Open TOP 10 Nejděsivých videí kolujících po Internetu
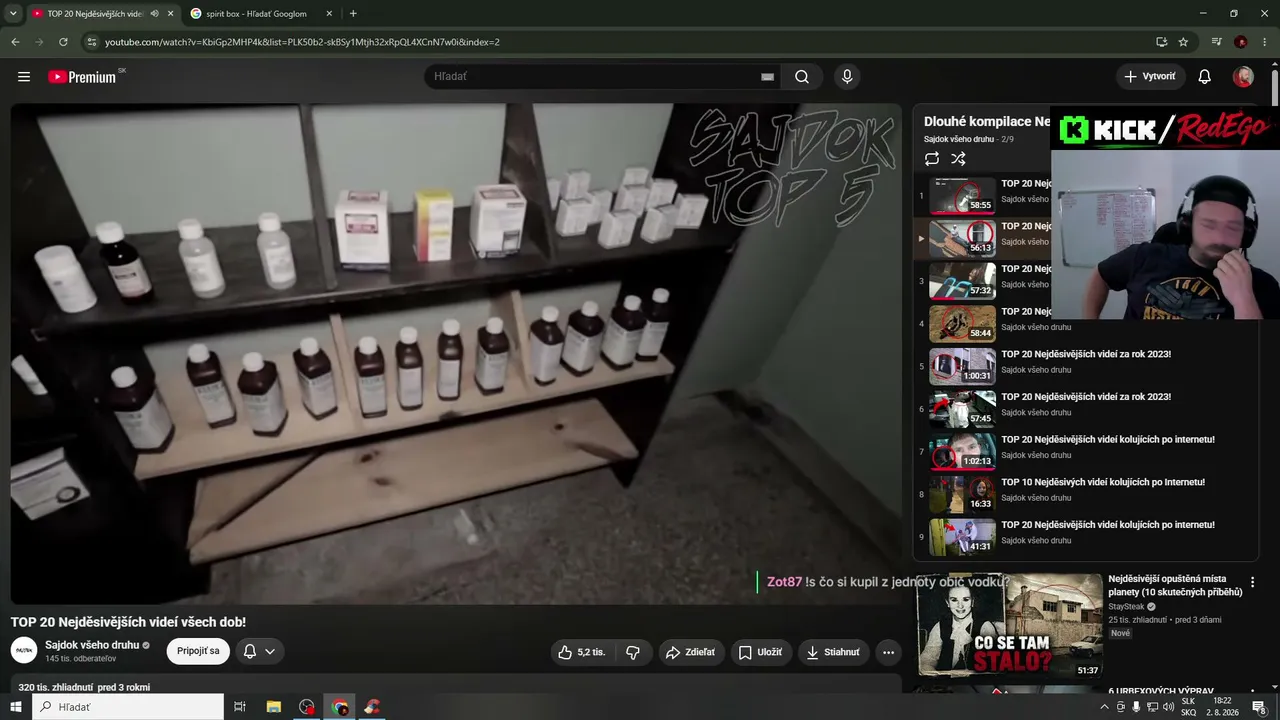1280x720 pixels. pos(1102,482)
